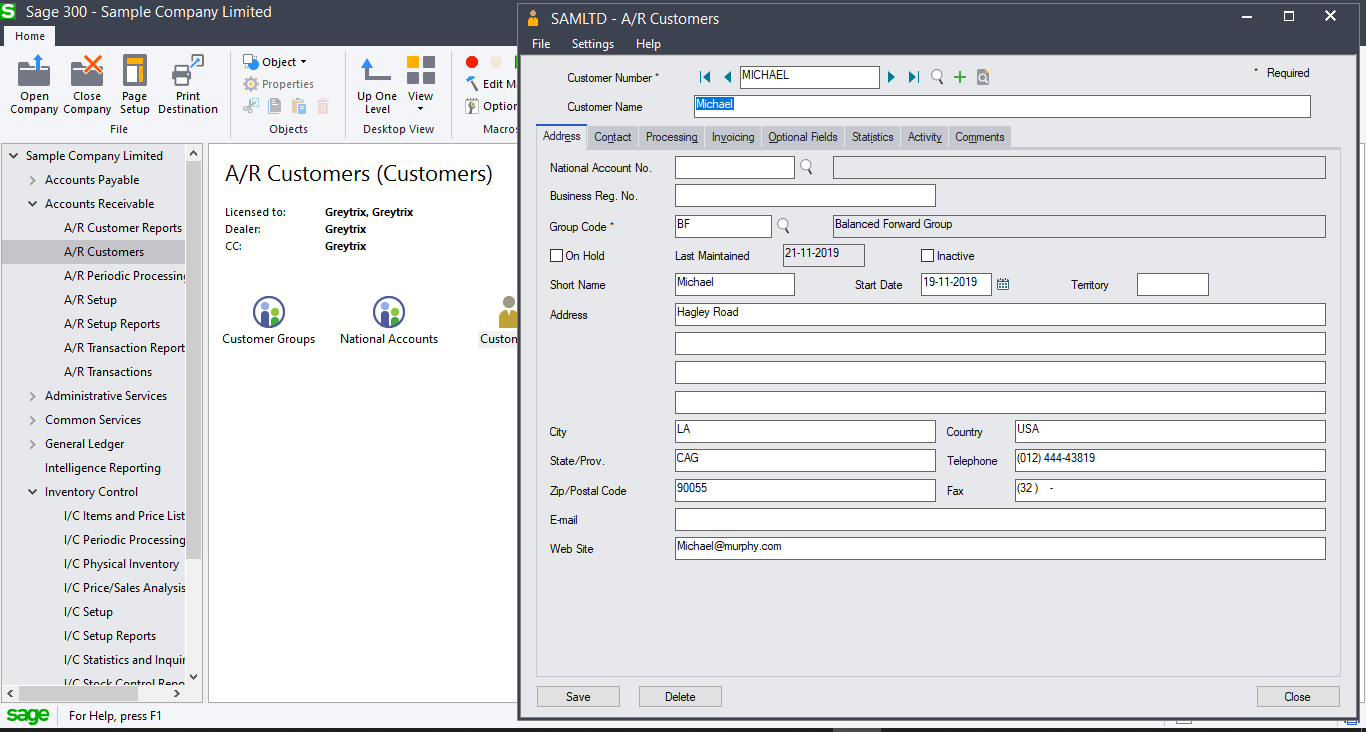Screen dimensions: 1366x732
Task: Switch to the Comments tab
Action: tap(980, 137)
